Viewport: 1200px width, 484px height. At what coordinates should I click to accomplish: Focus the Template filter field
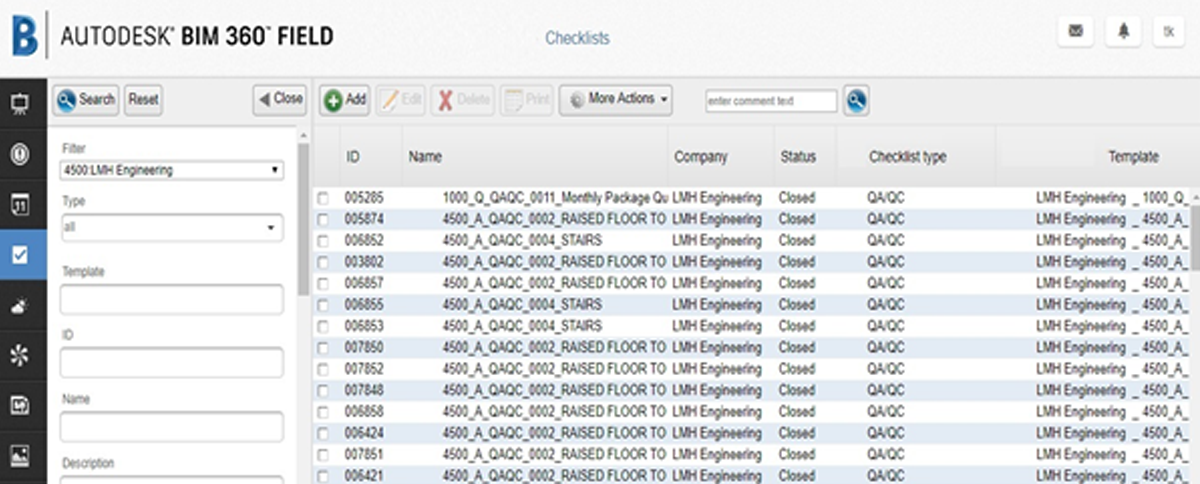(172, 299)
